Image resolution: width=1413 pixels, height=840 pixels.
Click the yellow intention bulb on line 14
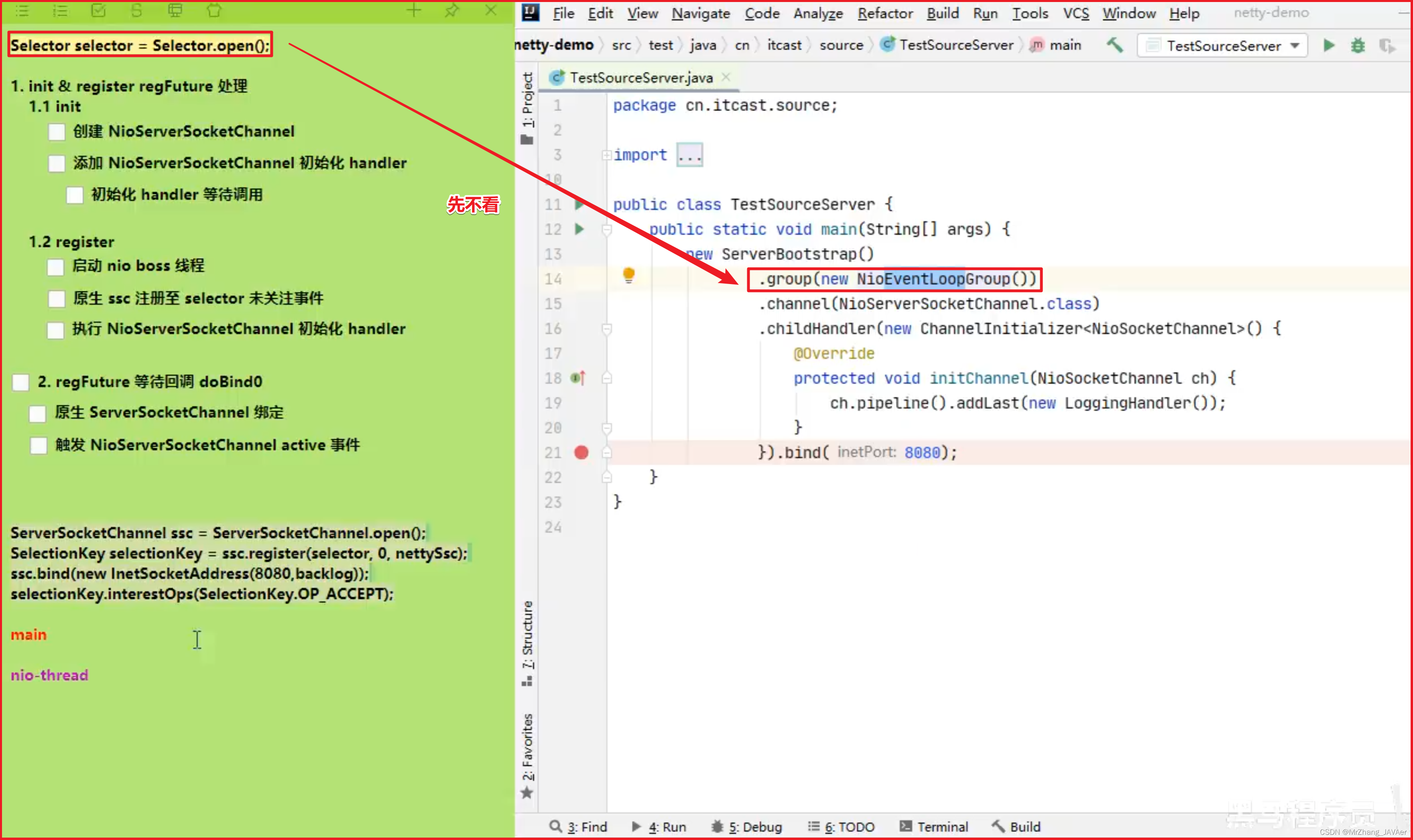[628, 276]
